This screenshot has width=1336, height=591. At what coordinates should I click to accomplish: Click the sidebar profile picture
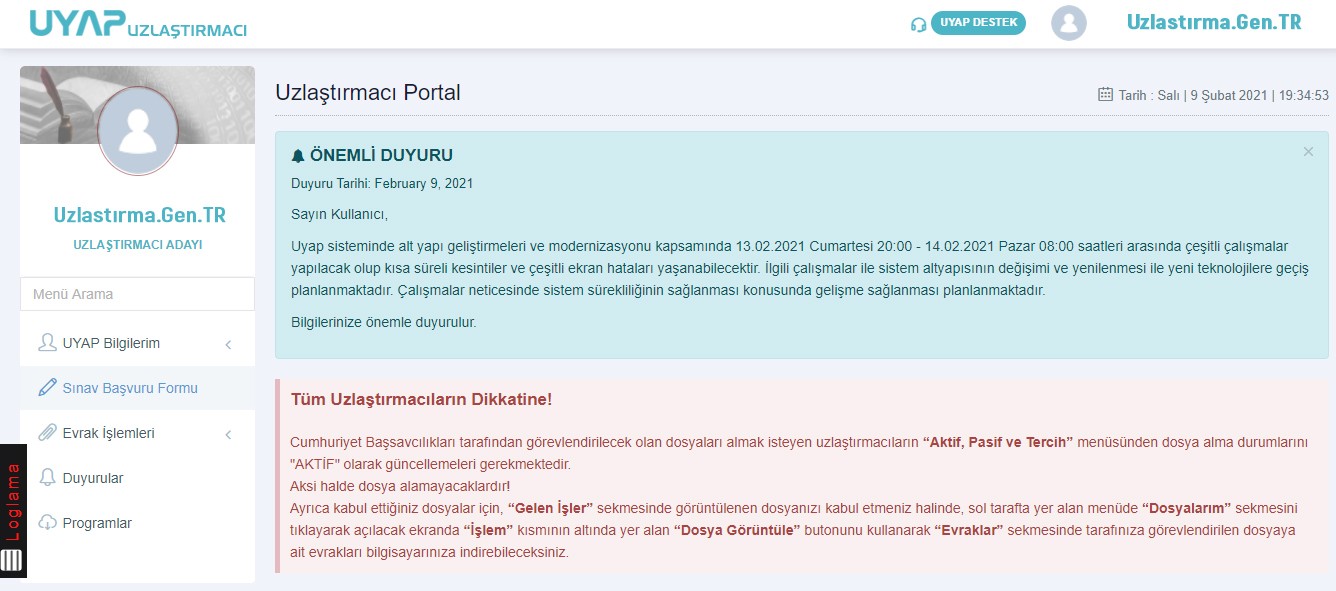138,131
